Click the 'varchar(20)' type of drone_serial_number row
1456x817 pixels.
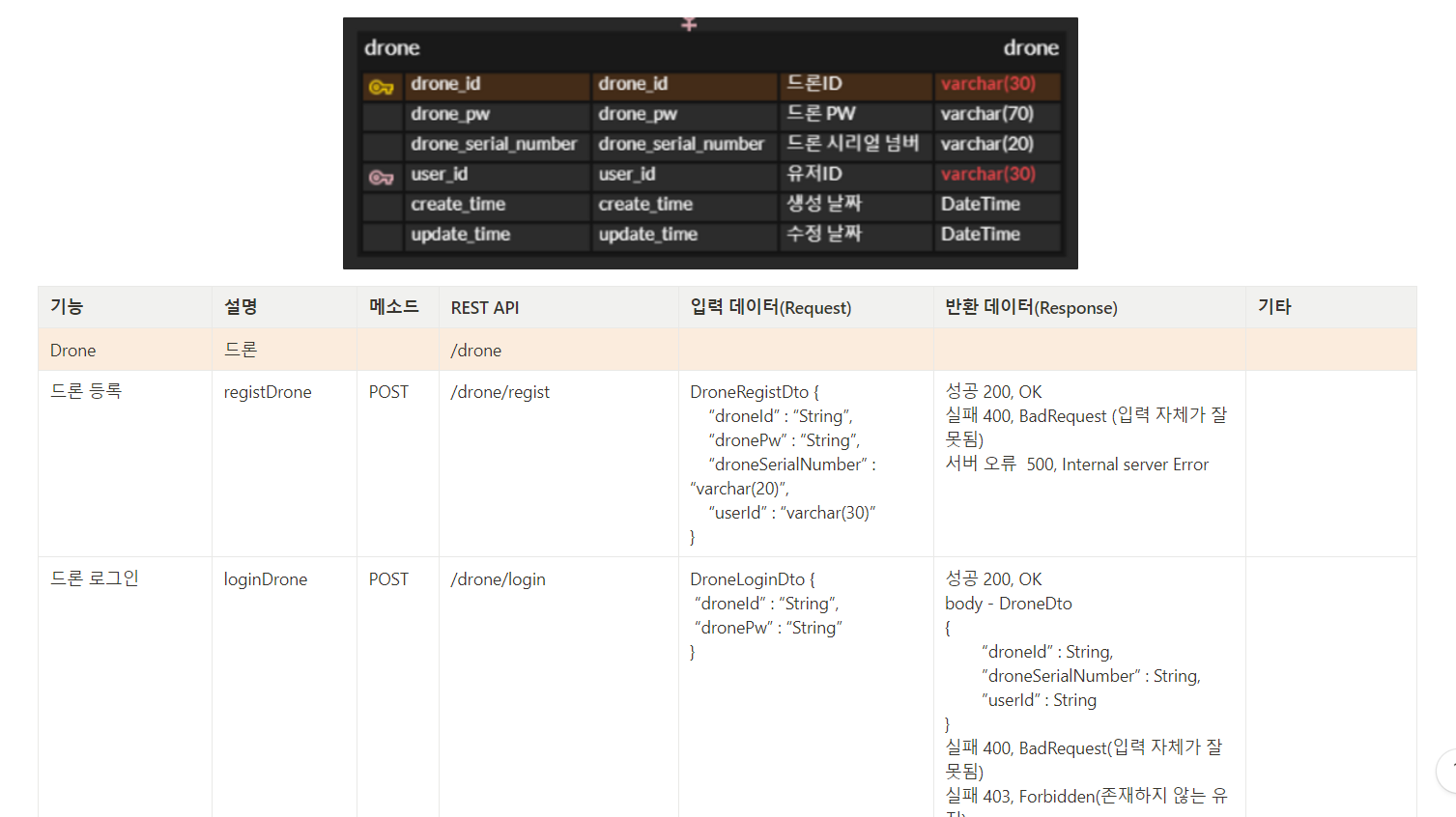[x=987, y=144]
